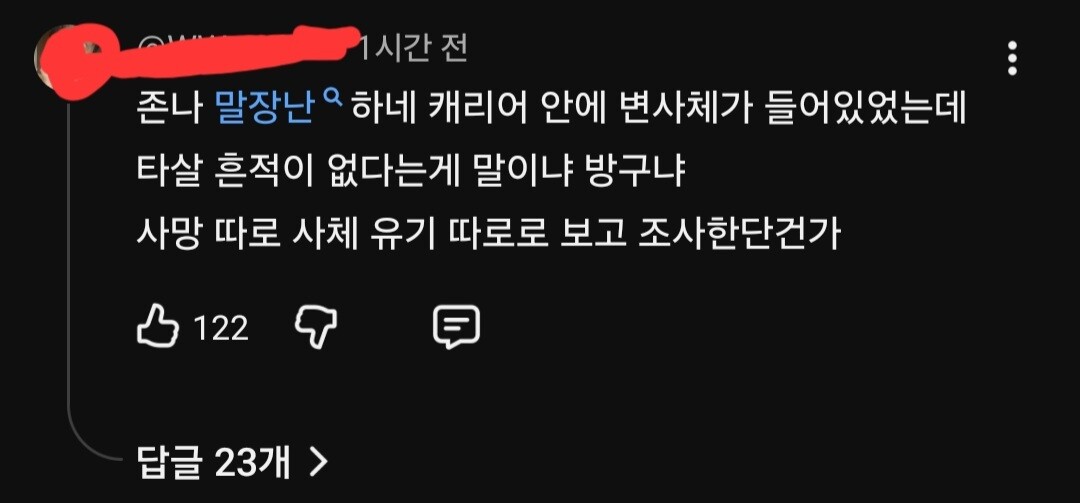The height and width of the screenshot is (503, 1080).
Task: Click the 1시간 전 timestamp
Action: coord(414,49)
